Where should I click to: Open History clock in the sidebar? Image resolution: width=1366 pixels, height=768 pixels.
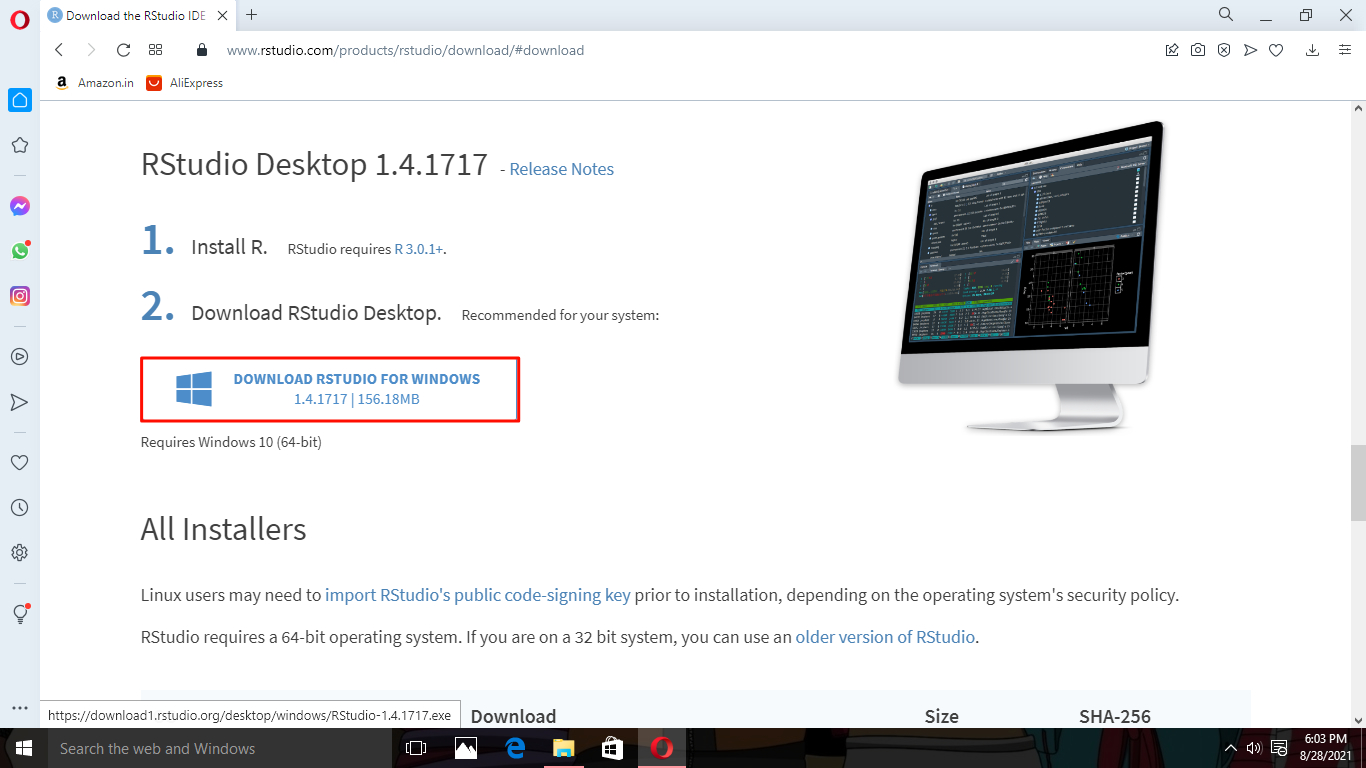[20, 508]
